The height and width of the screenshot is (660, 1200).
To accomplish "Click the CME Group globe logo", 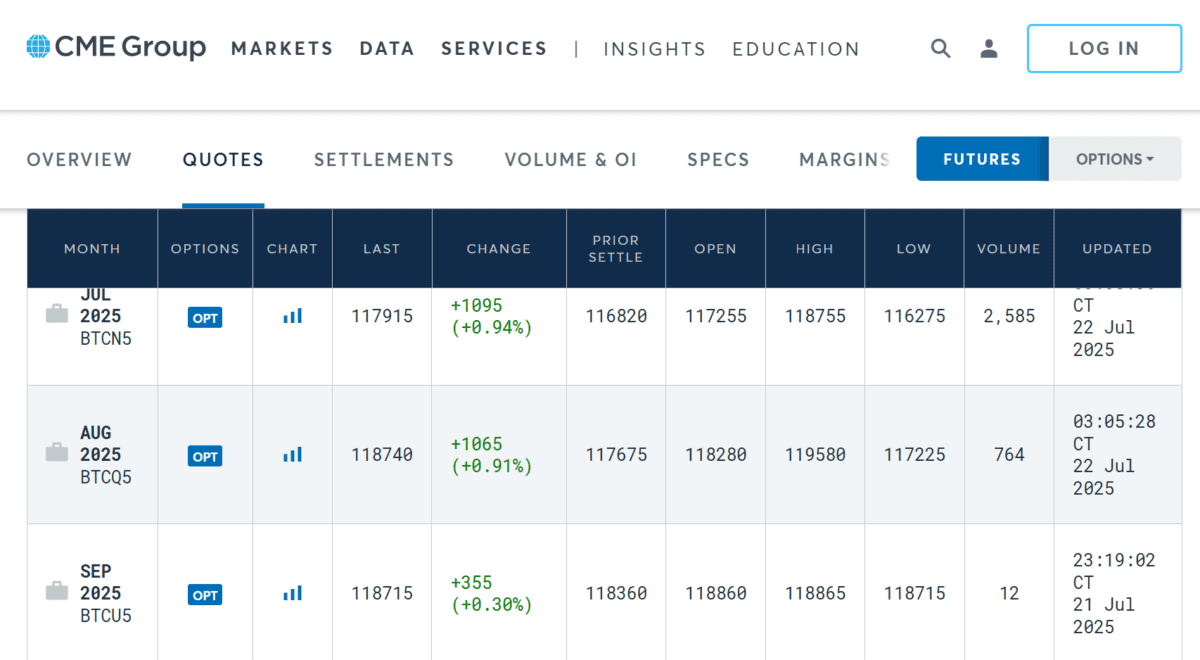I will [x=38, y=47].
